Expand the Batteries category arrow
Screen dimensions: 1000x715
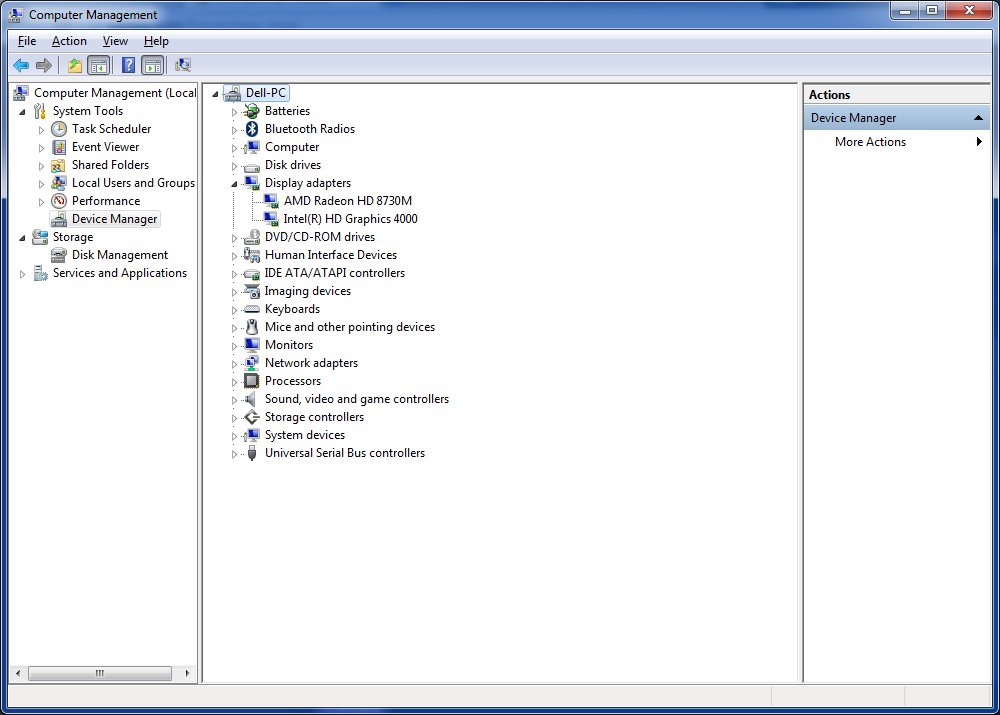click(234, 112)
